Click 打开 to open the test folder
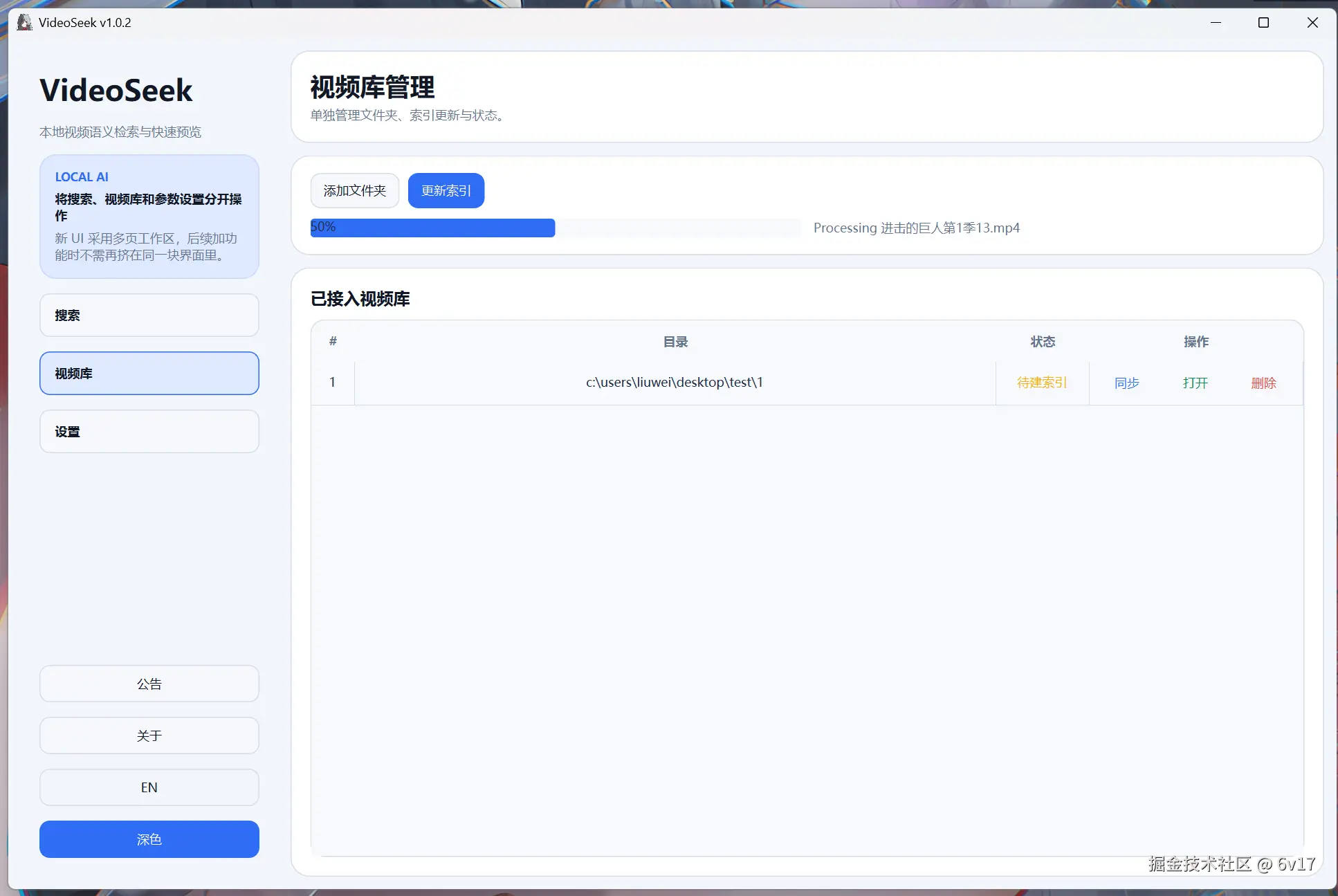The image size is (1338, 896). pos(1195,383)
